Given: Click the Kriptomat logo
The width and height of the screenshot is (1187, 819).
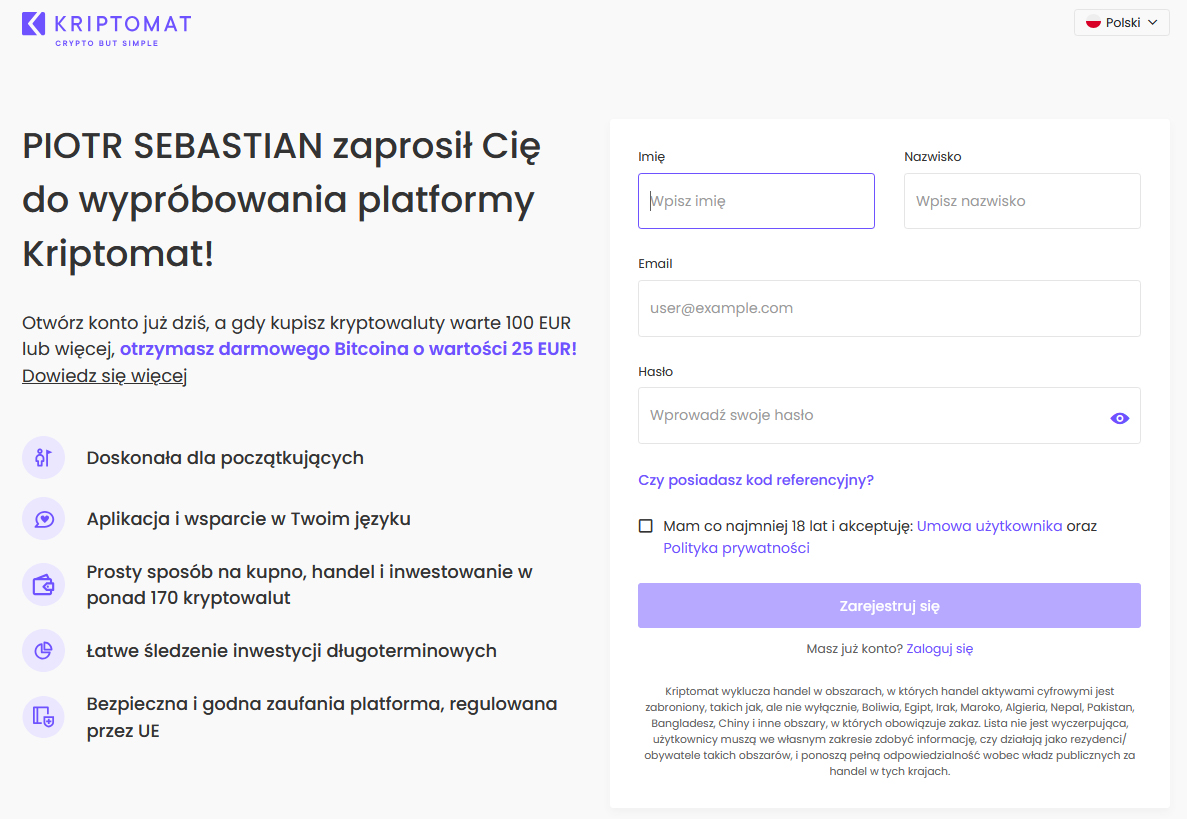Looking at the screenshot, I should pyautogui.click(x=105, y=28).
